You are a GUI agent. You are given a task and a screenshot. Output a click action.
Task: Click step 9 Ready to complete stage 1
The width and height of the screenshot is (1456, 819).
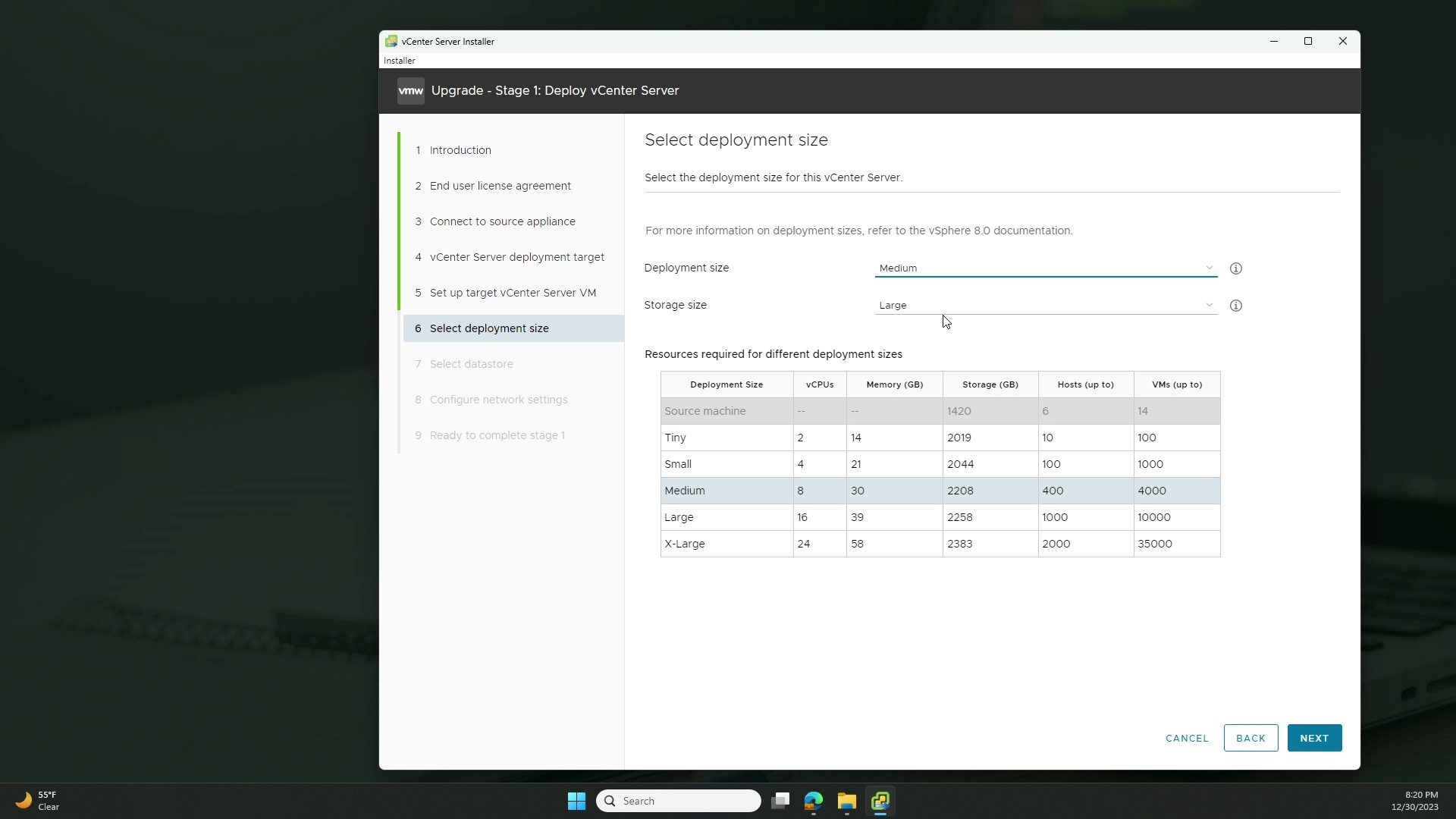[513, 435]
